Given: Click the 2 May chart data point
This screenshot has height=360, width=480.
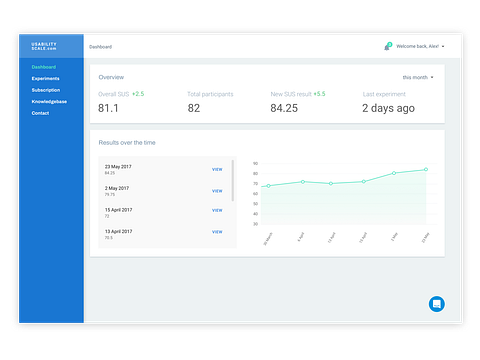Looking at the screenshot, I should click(394, 173).
